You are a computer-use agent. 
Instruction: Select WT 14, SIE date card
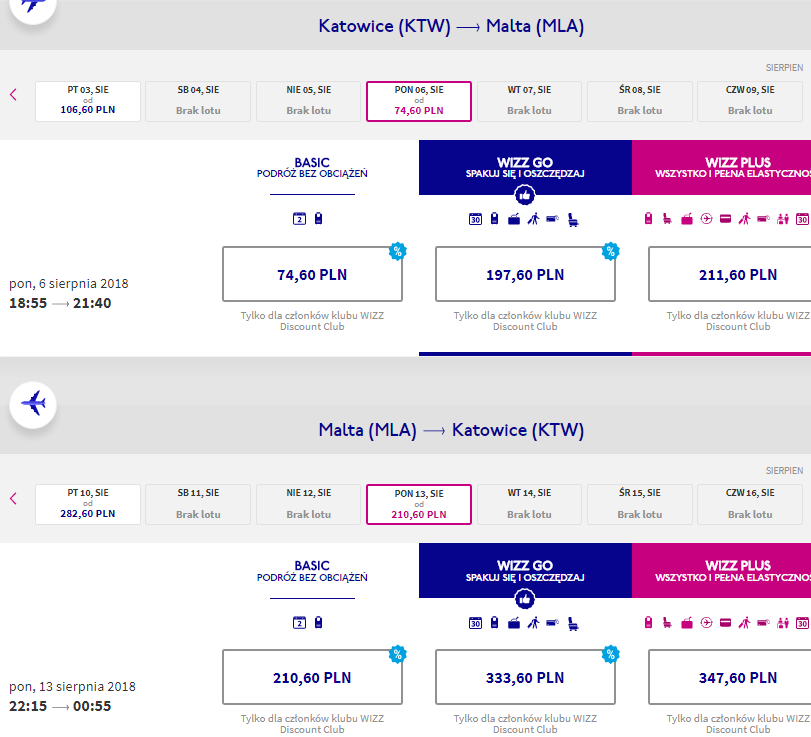529,504
